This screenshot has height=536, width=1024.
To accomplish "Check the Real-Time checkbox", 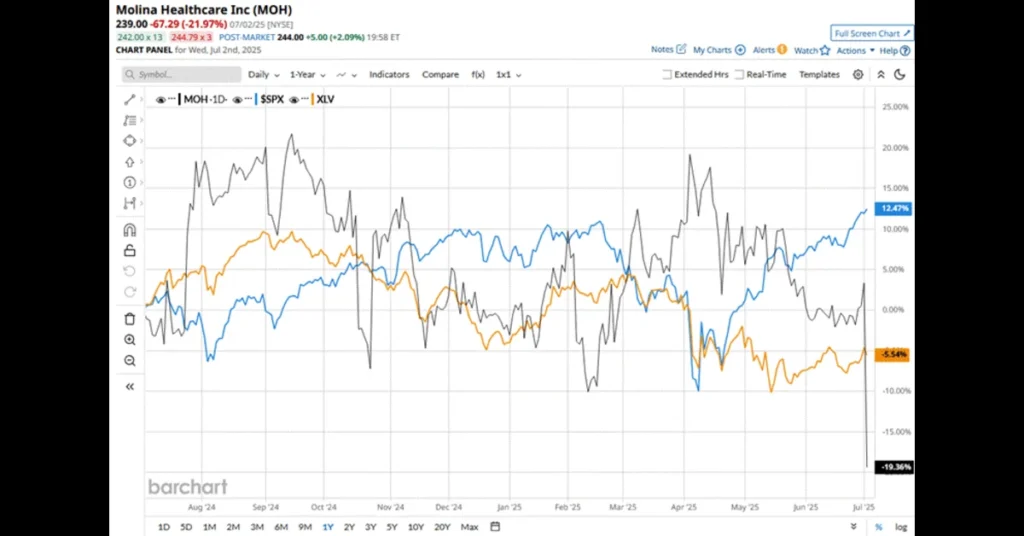I will point(739,75).
